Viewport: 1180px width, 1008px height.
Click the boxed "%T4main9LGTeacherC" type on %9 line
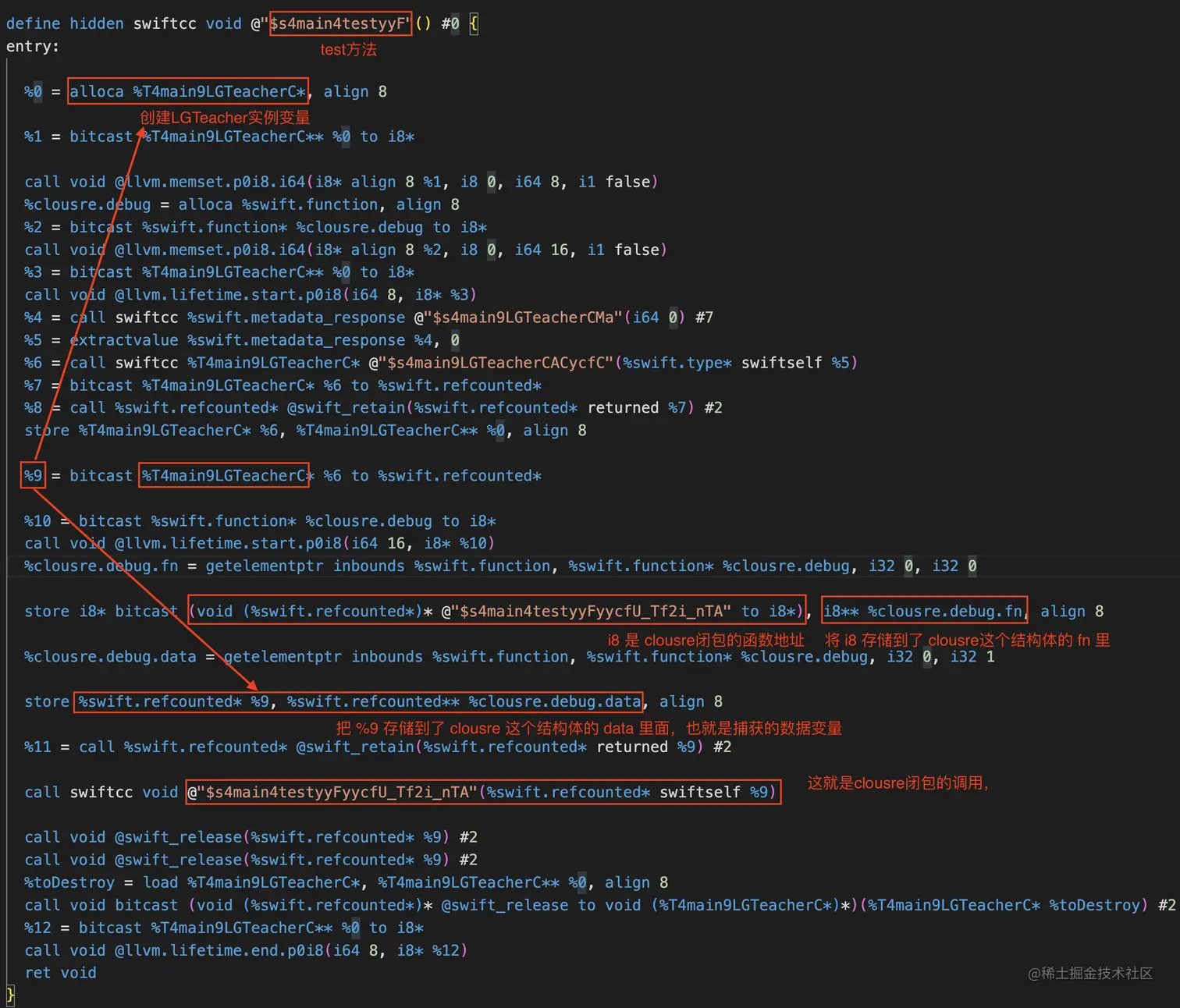click(224, 475)
